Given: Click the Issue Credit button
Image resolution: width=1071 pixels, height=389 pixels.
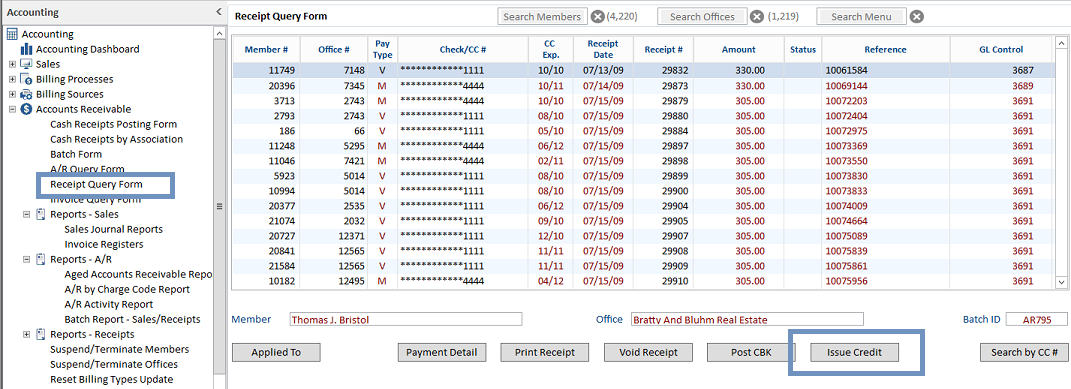Looking at the screenshot, I should click(x=854, y=353).
